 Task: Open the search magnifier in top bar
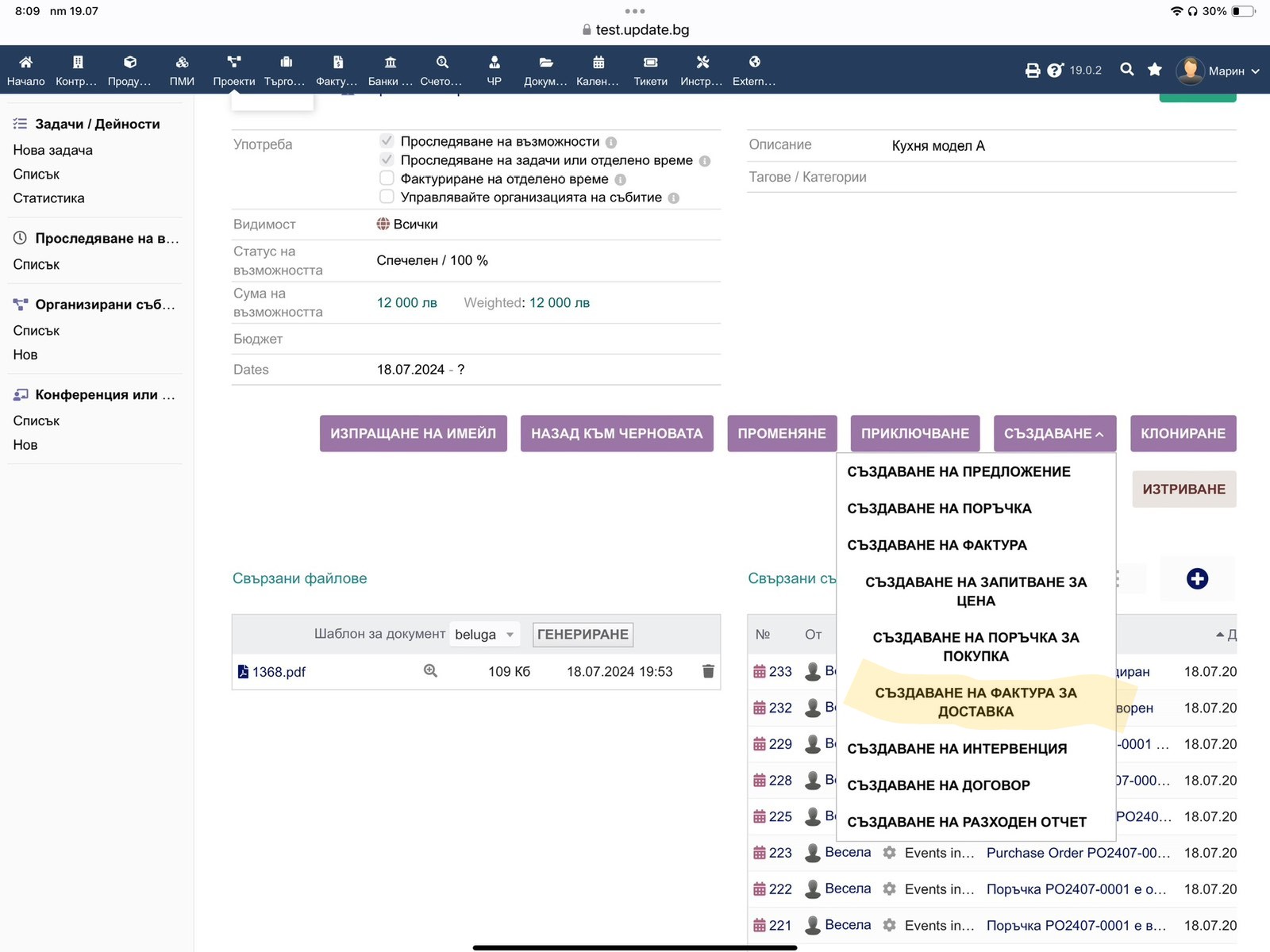coord(1126,70)
